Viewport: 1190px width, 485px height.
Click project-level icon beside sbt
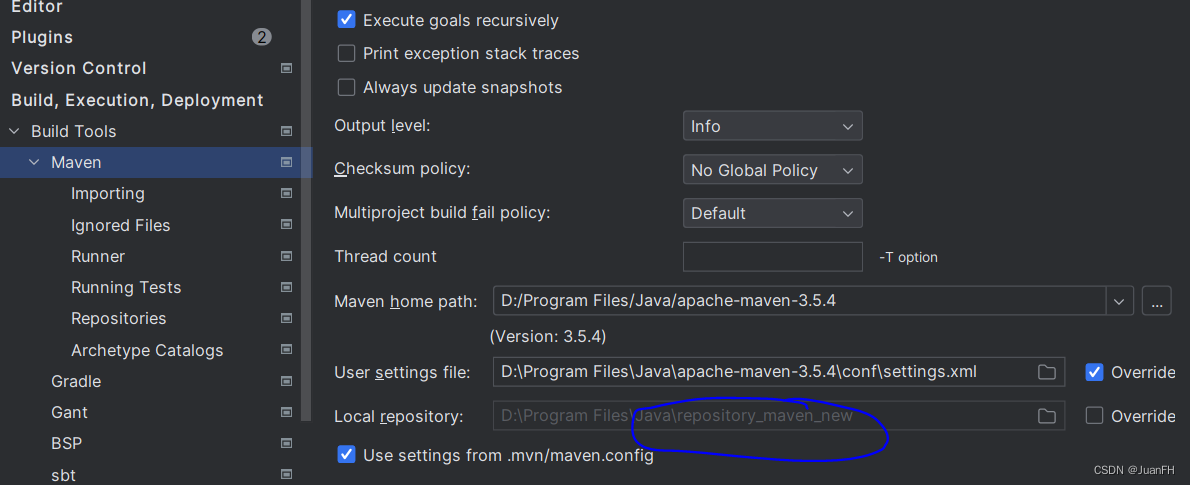pyautogui.click(x=286, y=474)
